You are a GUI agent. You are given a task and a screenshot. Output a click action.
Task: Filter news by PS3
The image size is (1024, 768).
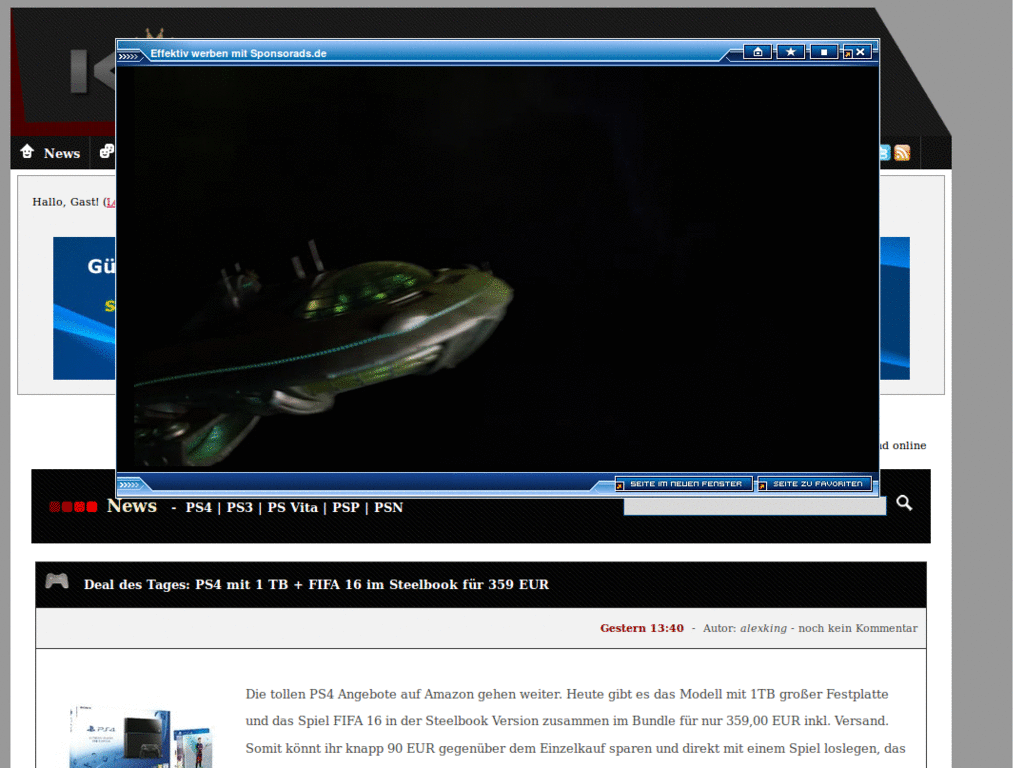(x=240, y=507)
